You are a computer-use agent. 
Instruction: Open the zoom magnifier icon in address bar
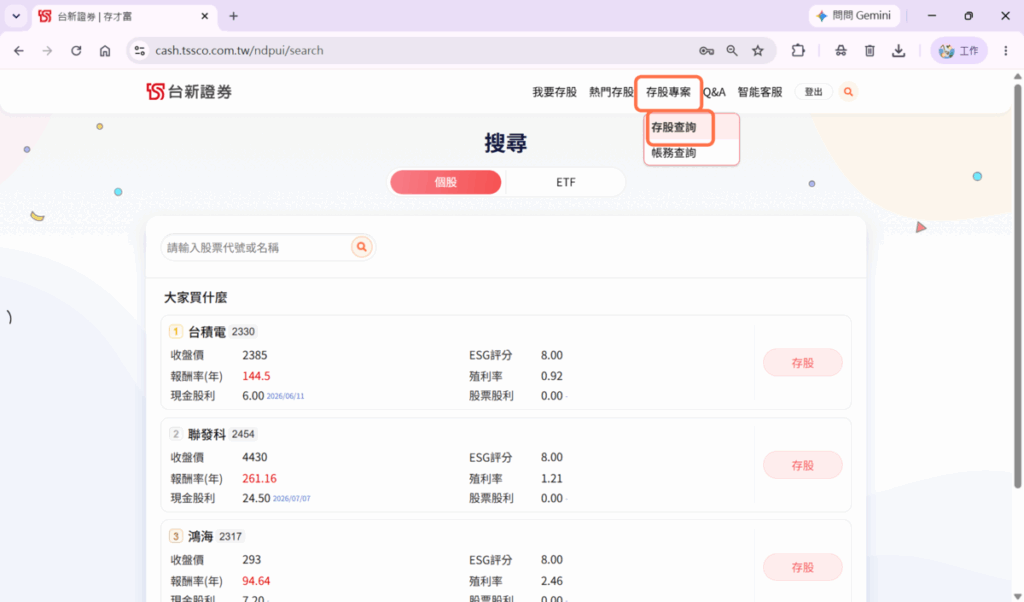click(732, 50)
